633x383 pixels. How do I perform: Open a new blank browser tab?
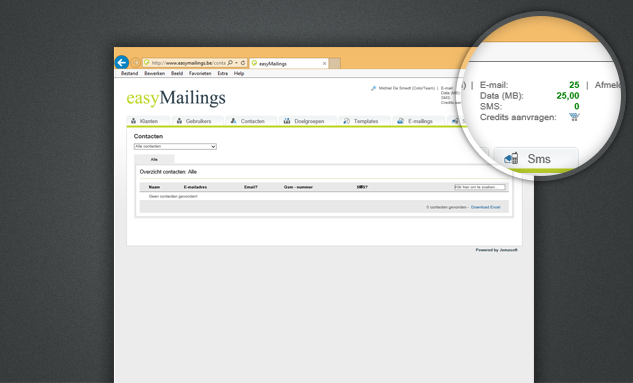coord(335,63)
